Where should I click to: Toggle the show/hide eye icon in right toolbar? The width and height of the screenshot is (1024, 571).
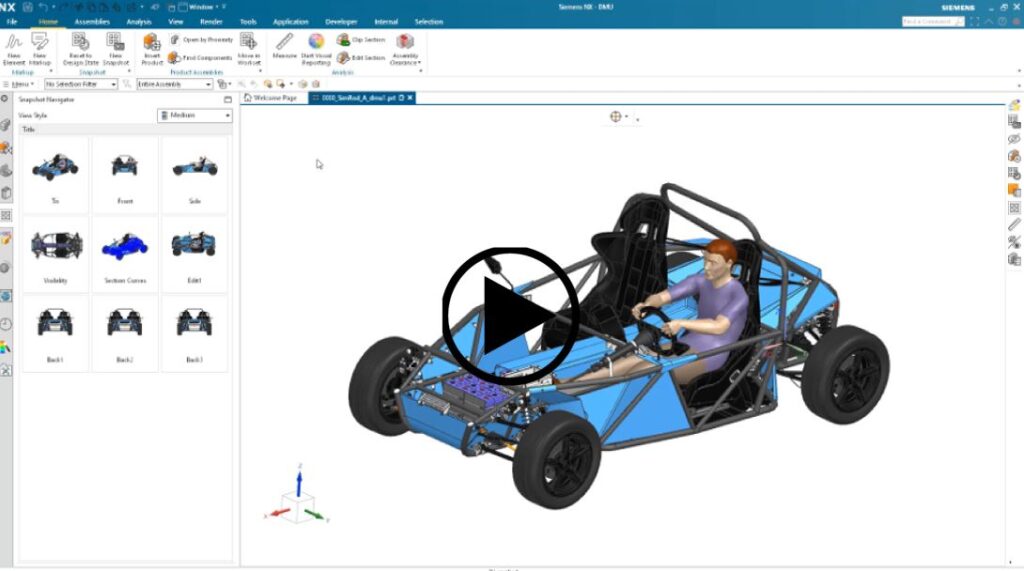pos(1014,140)
